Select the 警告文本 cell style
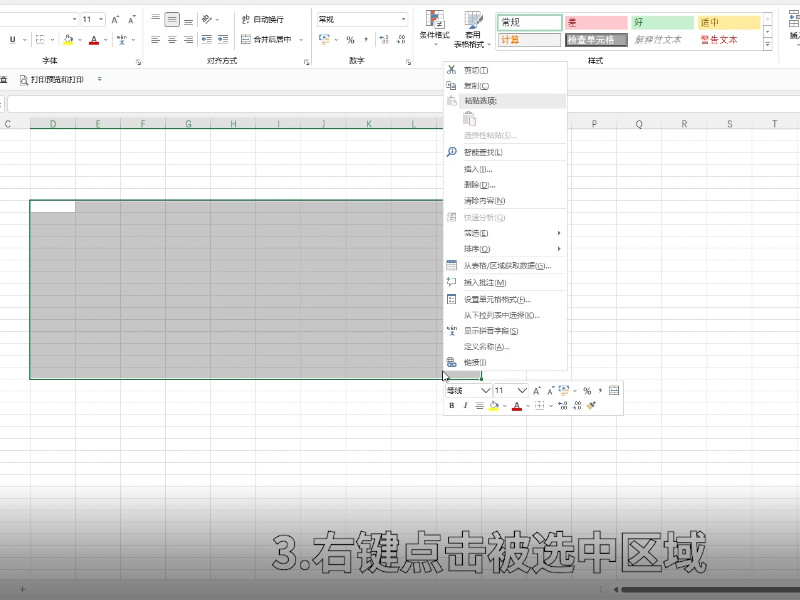 729,40
